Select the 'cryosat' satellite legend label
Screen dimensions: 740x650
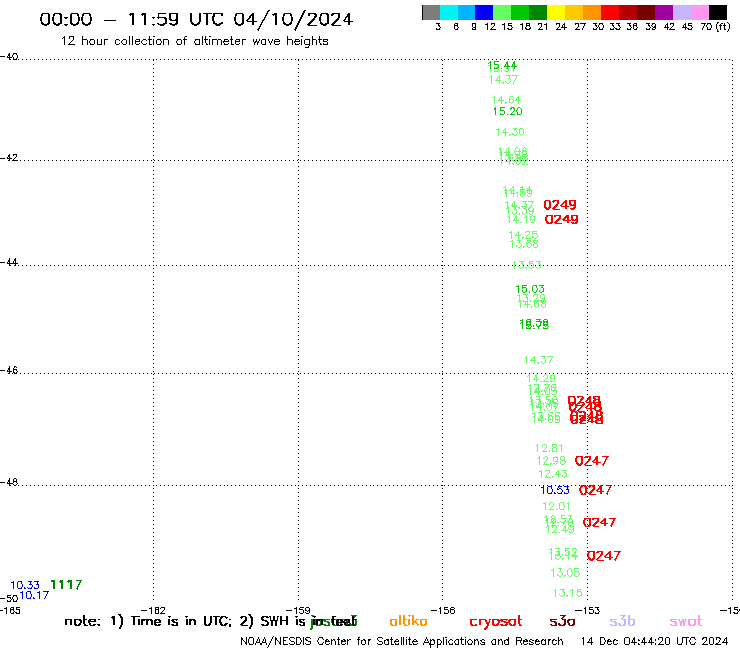496,622
